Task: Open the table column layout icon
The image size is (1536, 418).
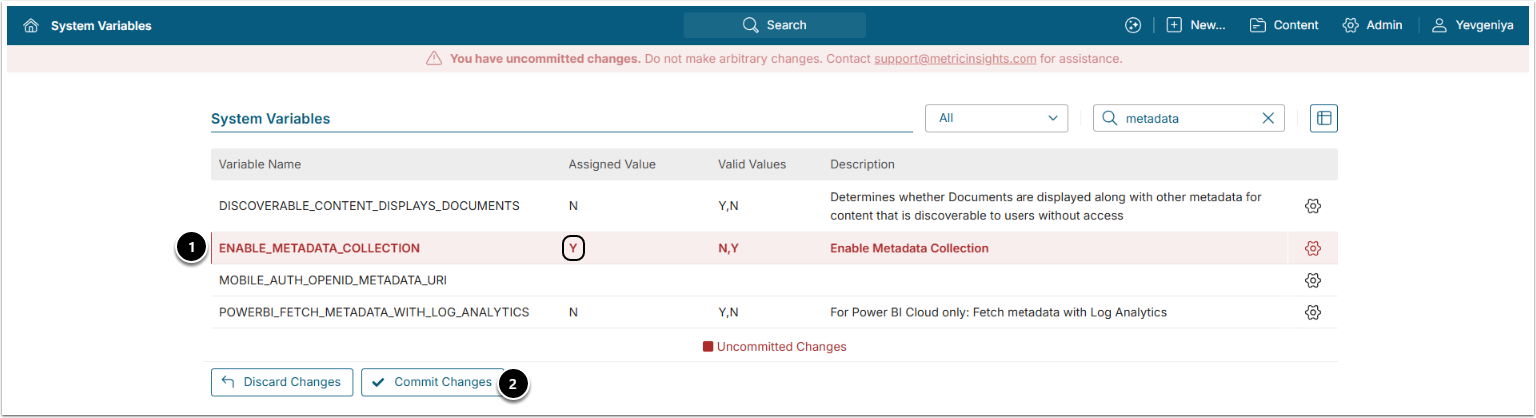Action: (x=1324, y=118)
